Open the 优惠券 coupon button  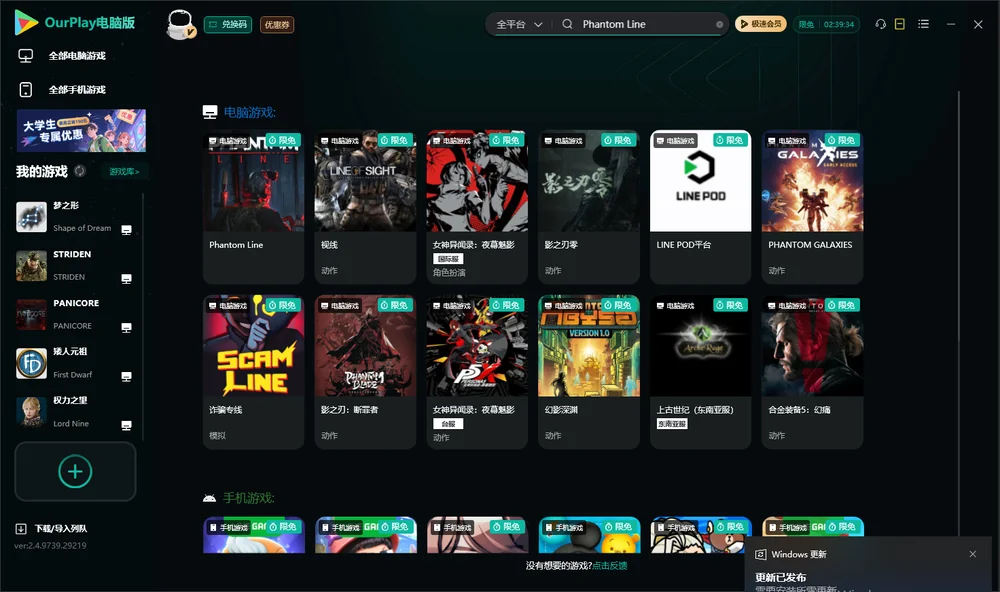277,25
